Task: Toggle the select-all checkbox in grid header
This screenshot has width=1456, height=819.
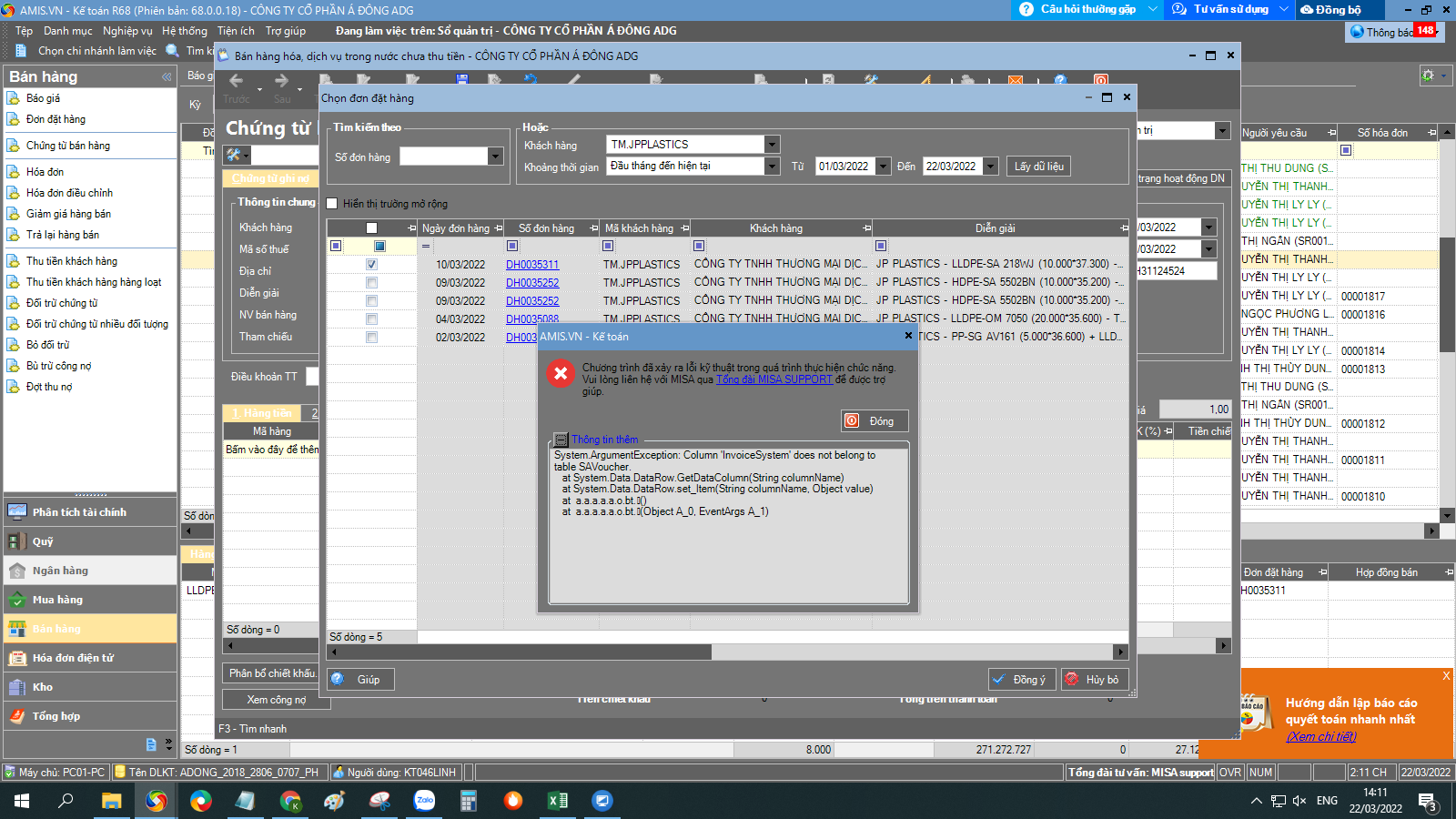Action: pos(371,228)
